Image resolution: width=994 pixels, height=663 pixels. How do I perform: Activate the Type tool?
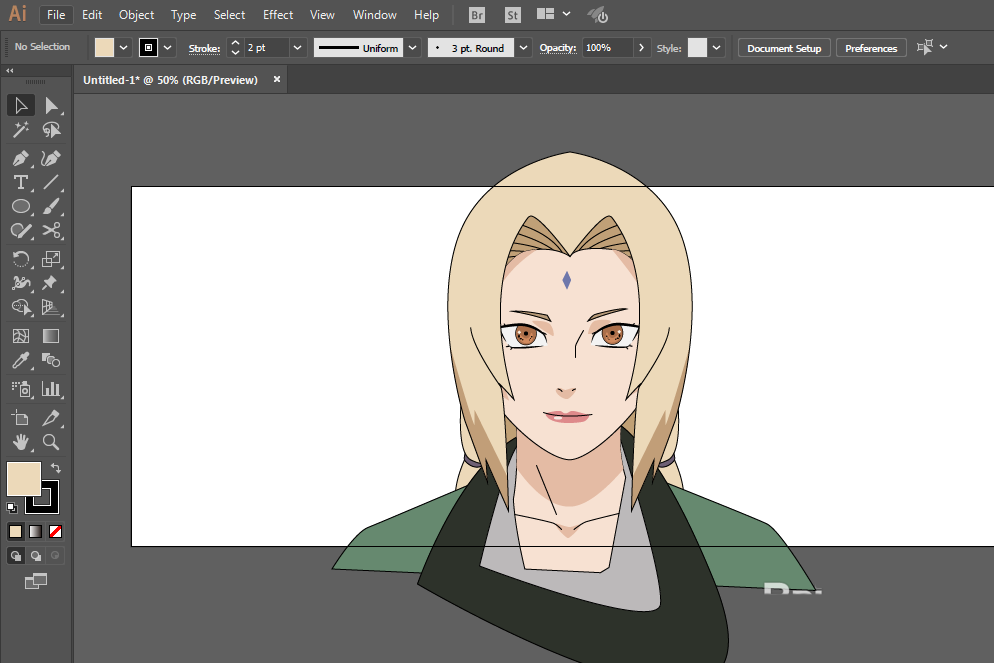click(x=21, y=183)
